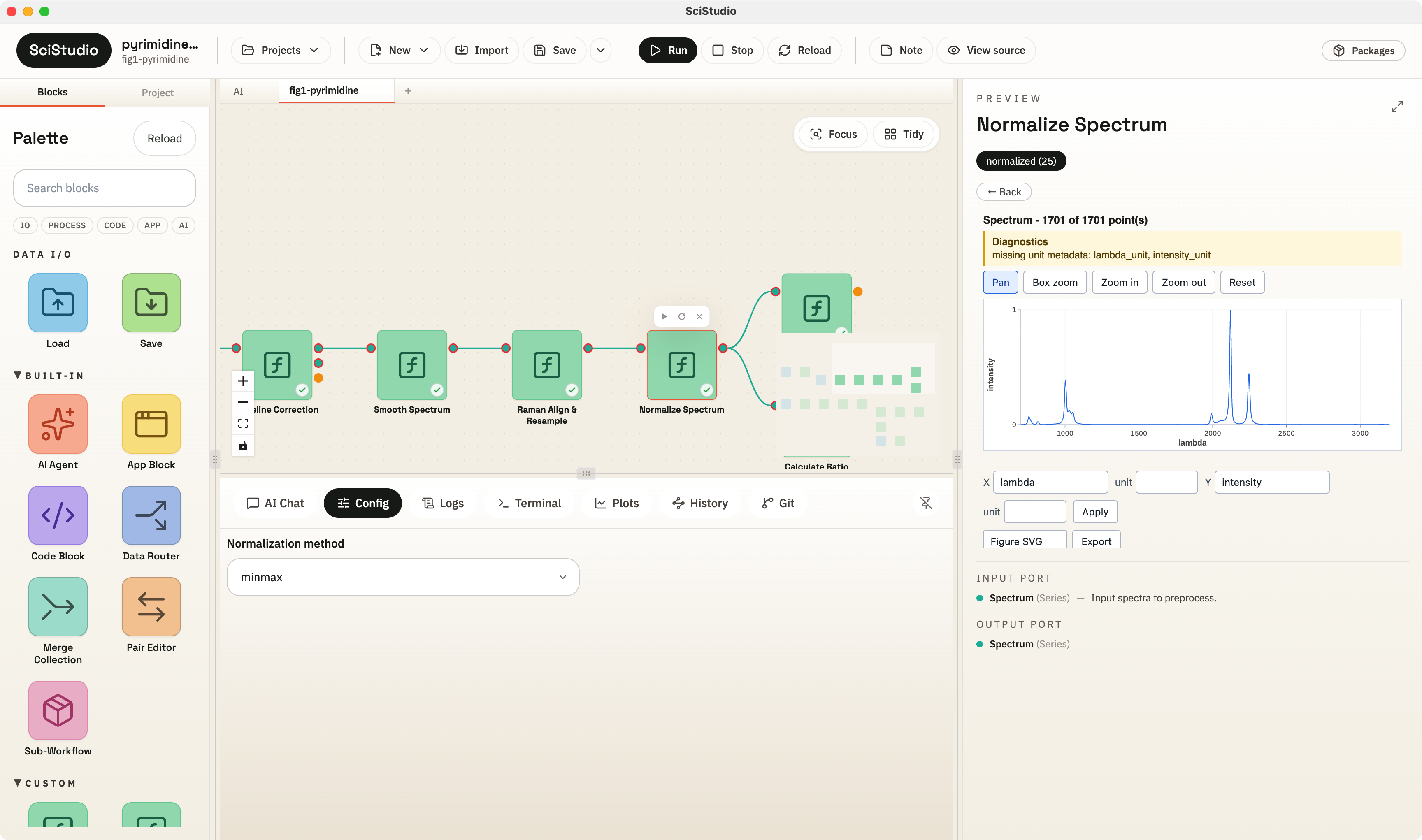Open the Terminal tab
Screen dimensions: 1422x840
tap(529, 503)
